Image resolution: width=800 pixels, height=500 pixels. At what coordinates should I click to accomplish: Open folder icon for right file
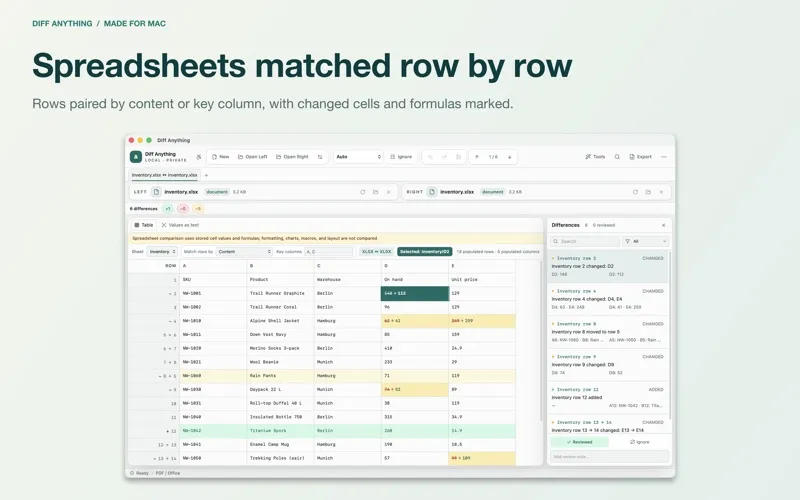[x=648, y=192]
